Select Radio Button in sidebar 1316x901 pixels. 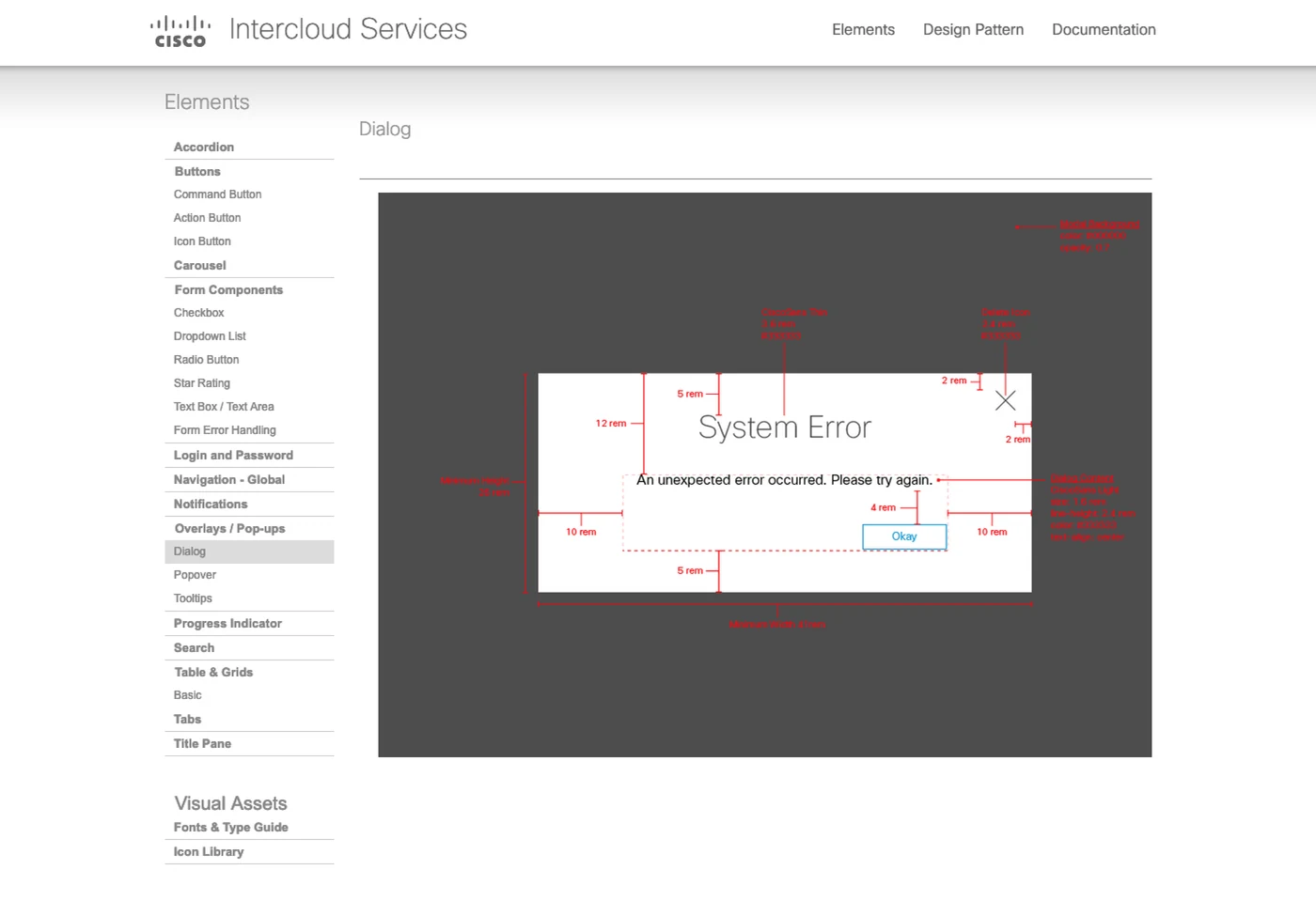tap(206, 360)
